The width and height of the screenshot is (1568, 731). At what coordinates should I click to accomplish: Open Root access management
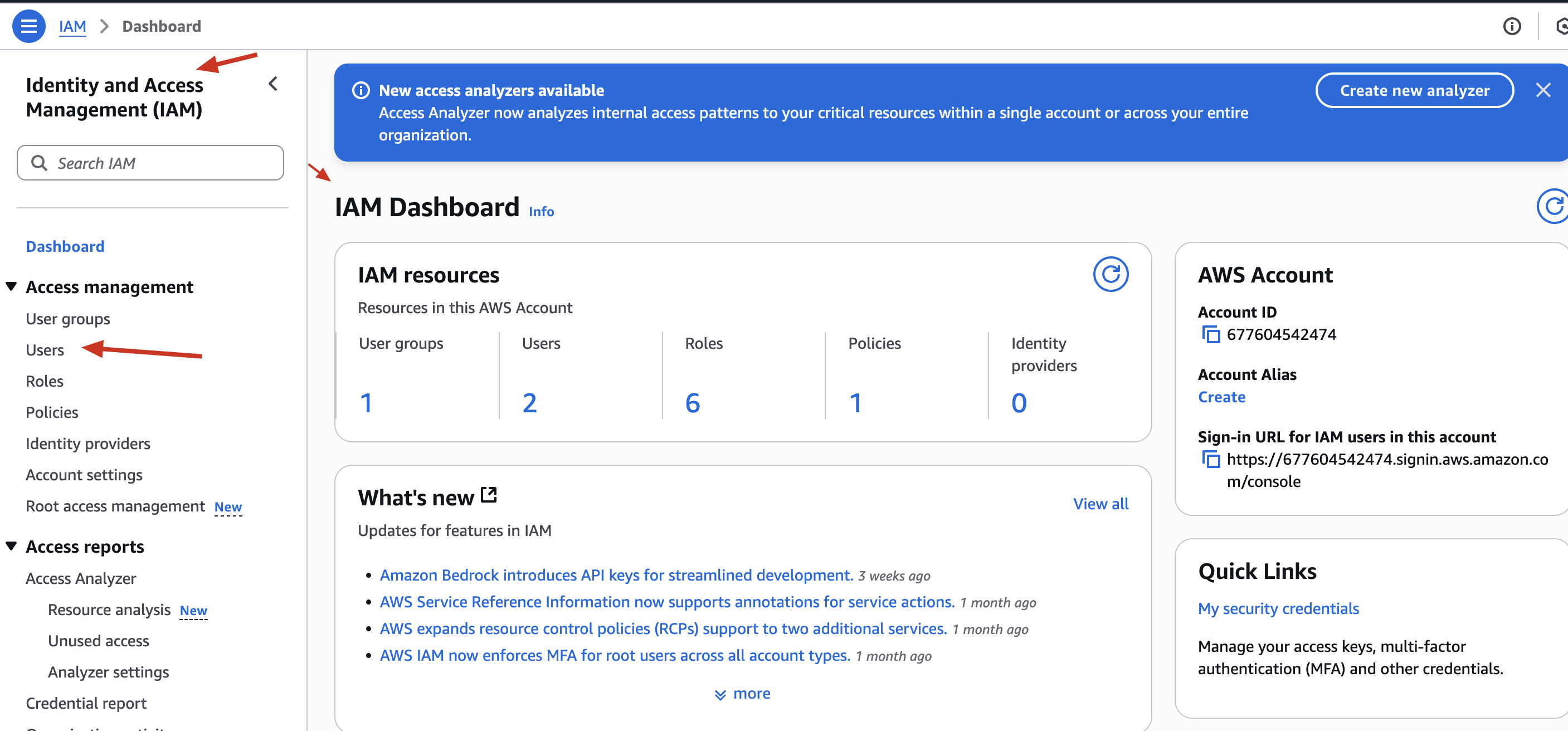[x=115, y=506]
